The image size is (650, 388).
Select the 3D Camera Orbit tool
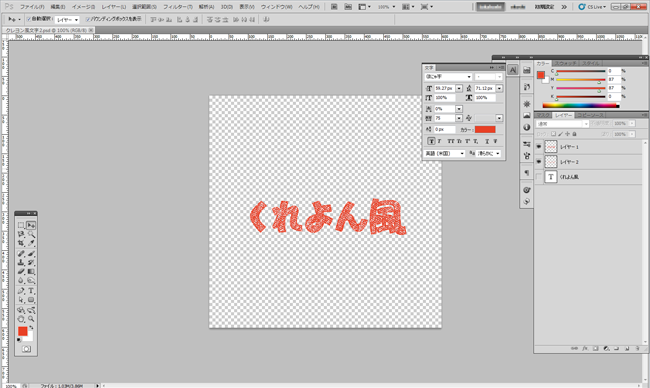click(31, 310)
